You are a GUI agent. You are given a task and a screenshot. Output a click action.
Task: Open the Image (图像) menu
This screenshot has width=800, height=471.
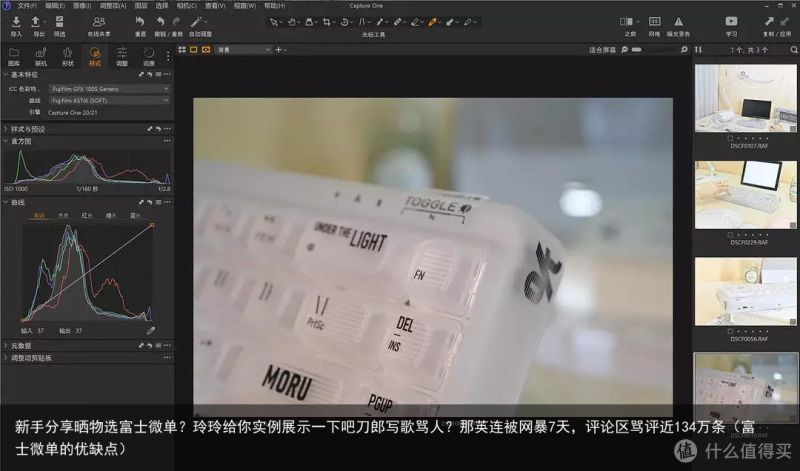point(82,6)
